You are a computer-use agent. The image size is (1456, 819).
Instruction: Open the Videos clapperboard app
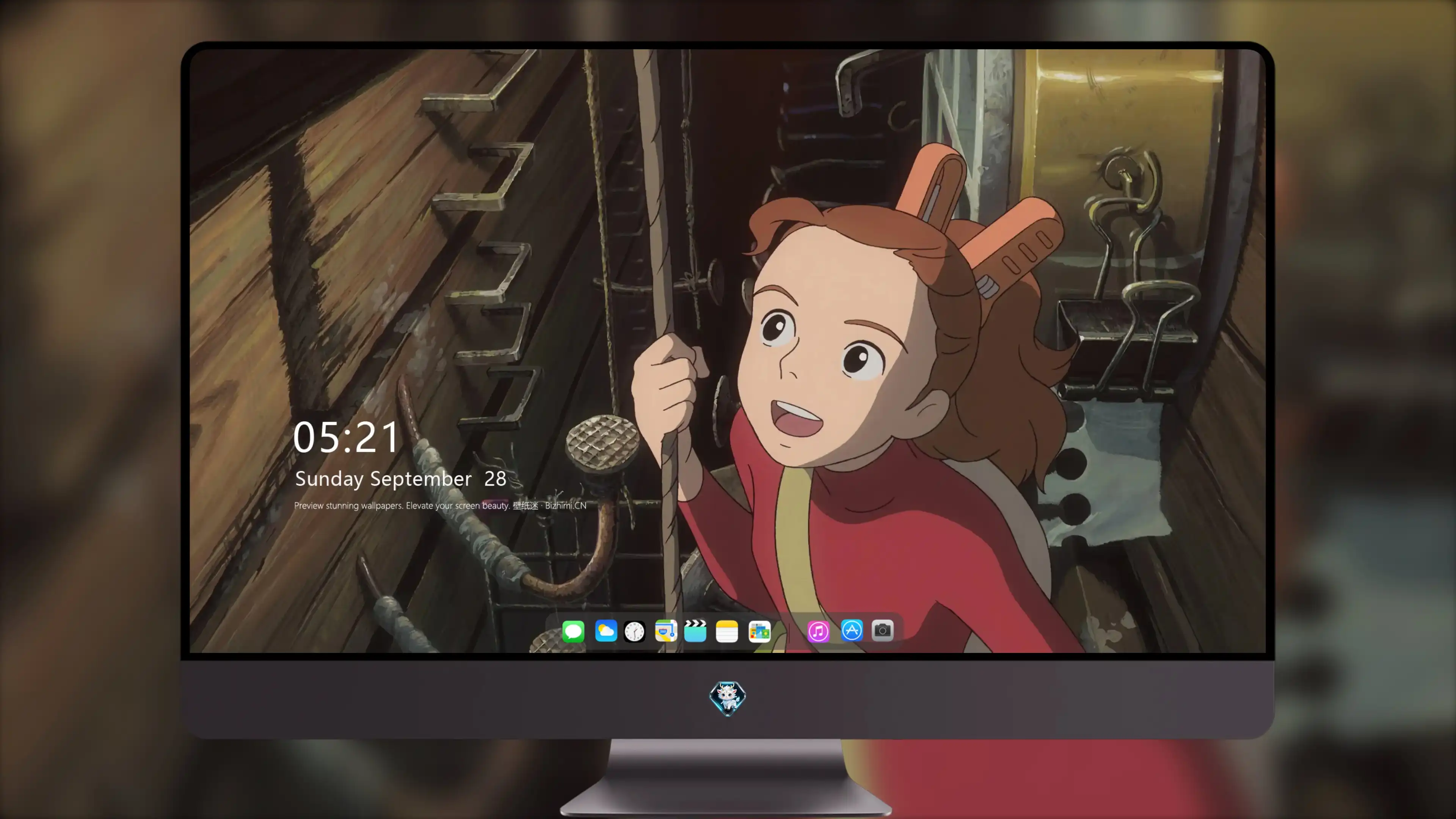click(695, 631)
